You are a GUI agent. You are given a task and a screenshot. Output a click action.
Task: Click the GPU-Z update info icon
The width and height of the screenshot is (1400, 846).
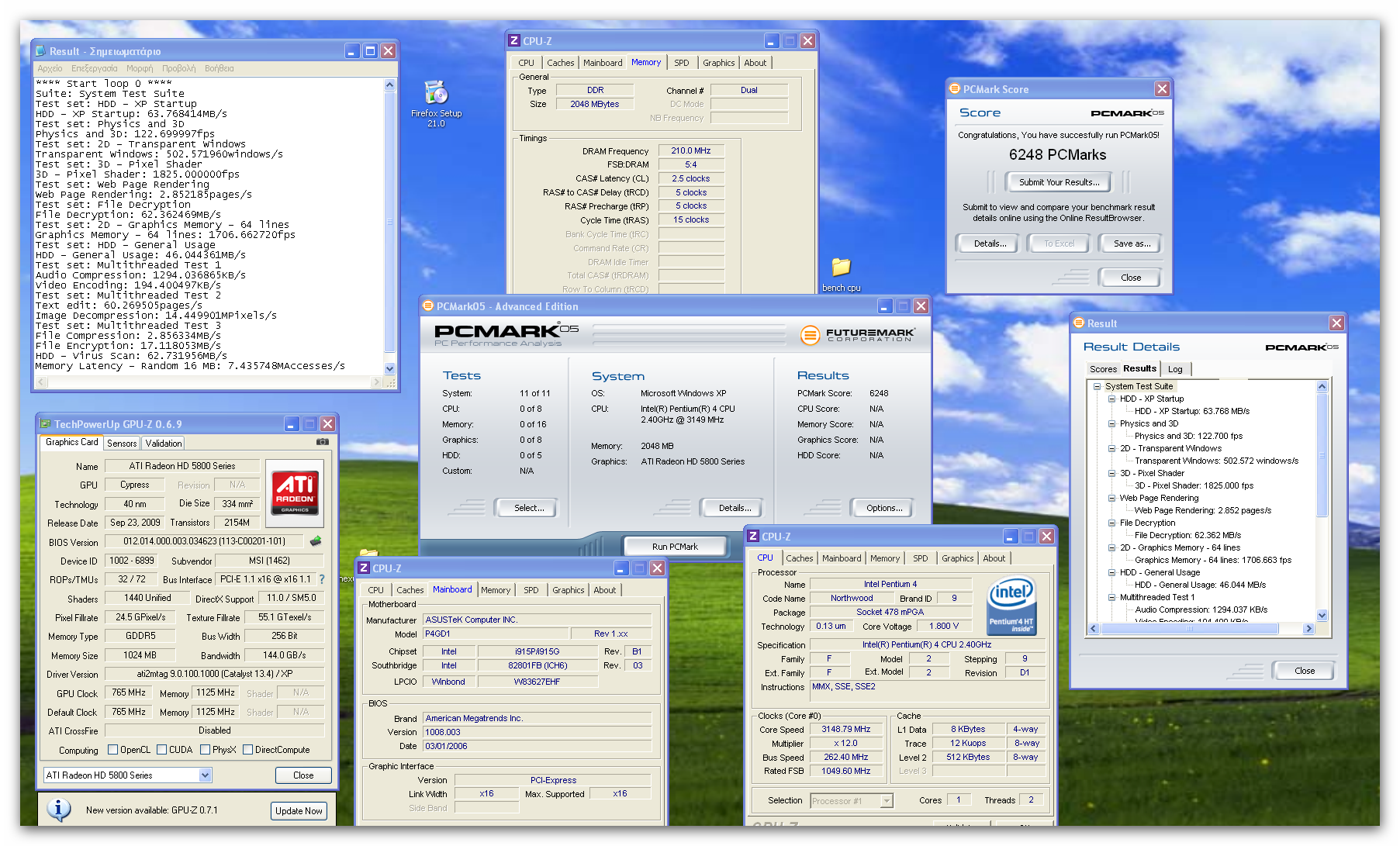(59, 810)
